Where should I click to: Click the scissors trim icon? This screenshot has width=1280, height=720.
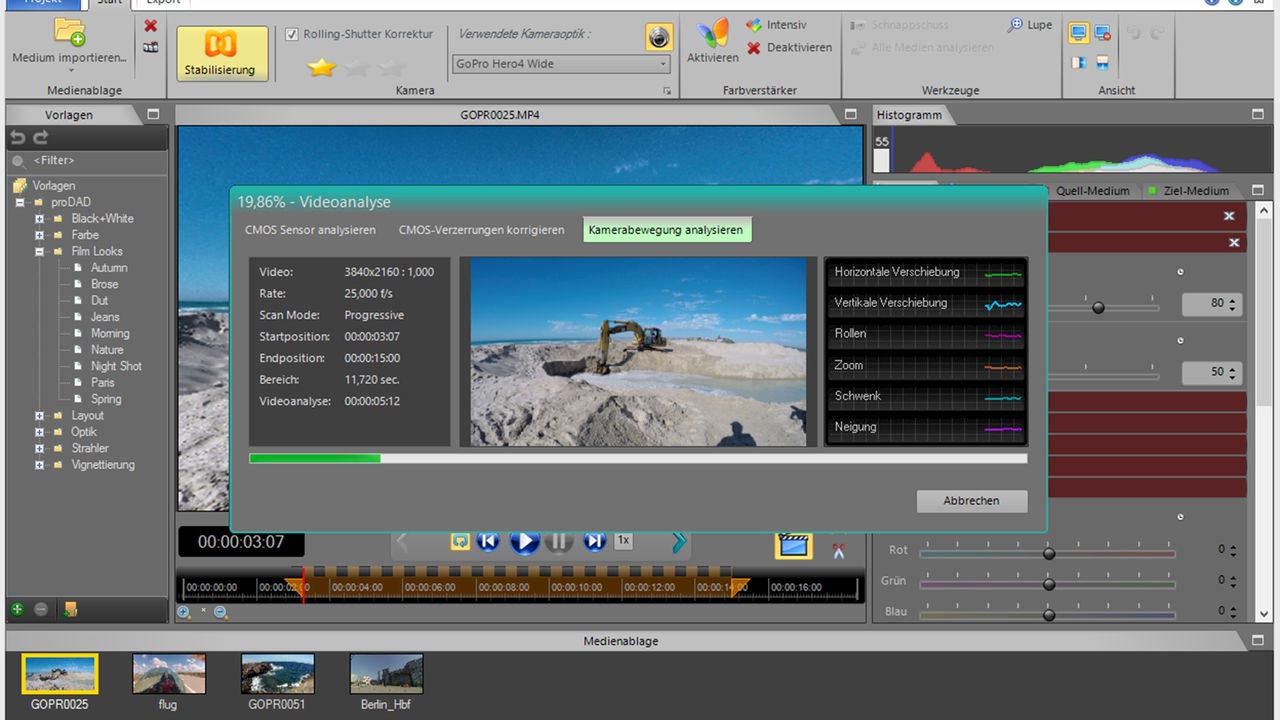[x=838, y=549]
